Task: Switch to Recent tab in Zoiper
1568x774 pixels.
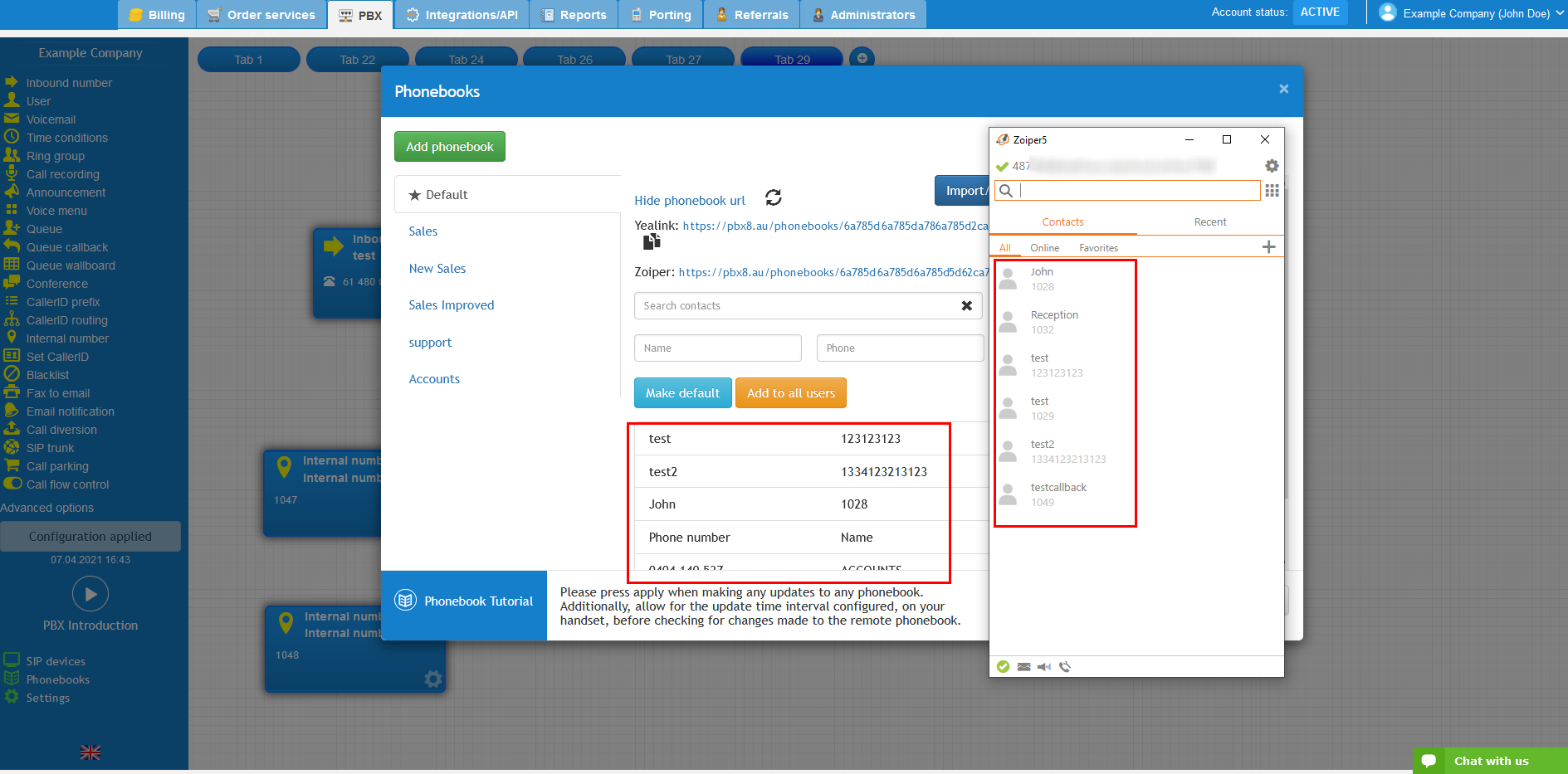Action: pyautogui.click(x=1209, y=222)
